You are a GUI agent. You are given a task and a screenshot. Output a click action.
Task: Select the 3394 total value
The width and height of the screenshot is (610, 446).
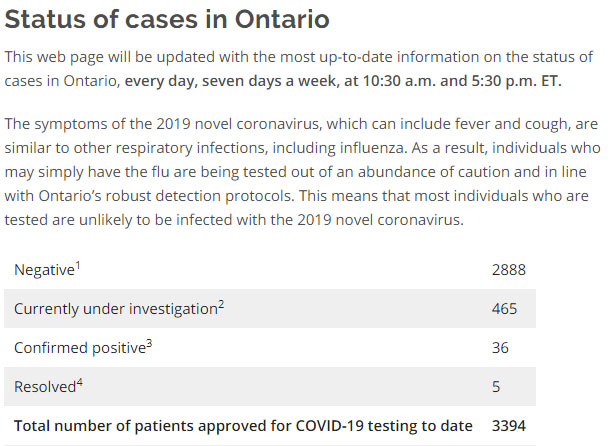[508, 425]
